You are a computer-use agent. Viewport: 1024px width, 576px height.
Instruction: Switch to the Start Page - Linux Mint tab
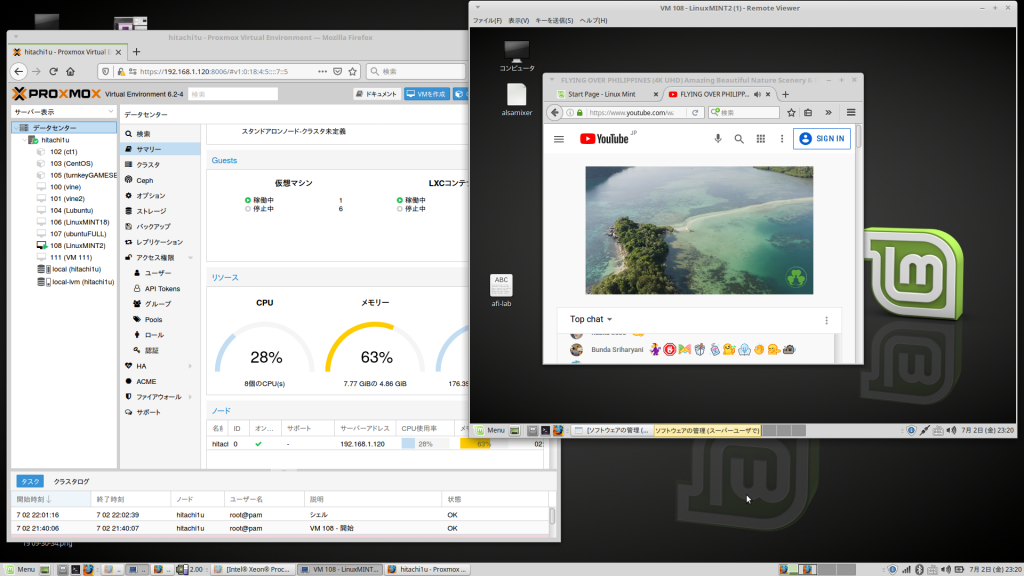[x=602, y=94]
